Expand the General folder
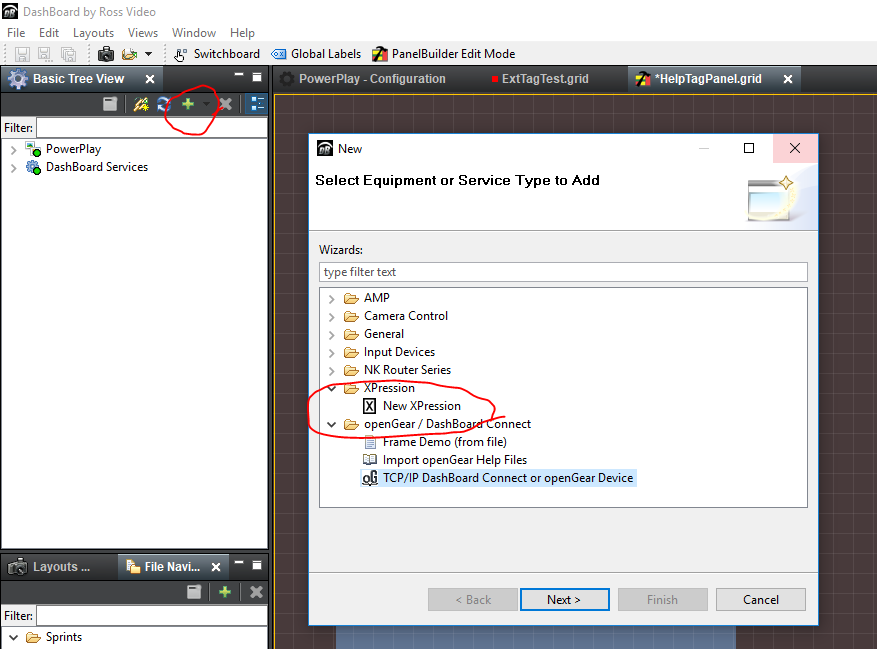The width and height of the screenshot is (877, 649). pyautogui.click(x=332, y=335)
